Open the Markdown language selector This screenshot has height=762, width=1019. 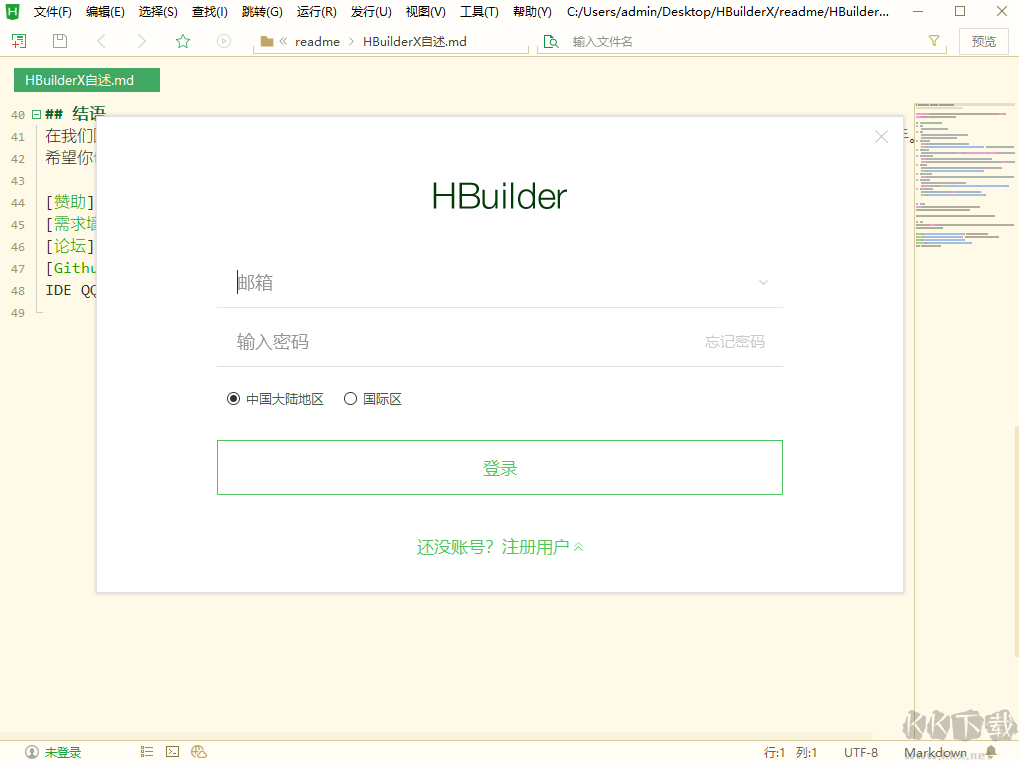coord(935,752)
